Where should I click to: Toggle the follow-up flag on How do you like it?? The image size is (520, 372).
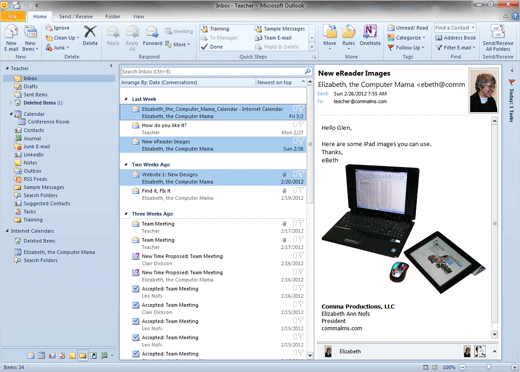click(x=301, y=125)
